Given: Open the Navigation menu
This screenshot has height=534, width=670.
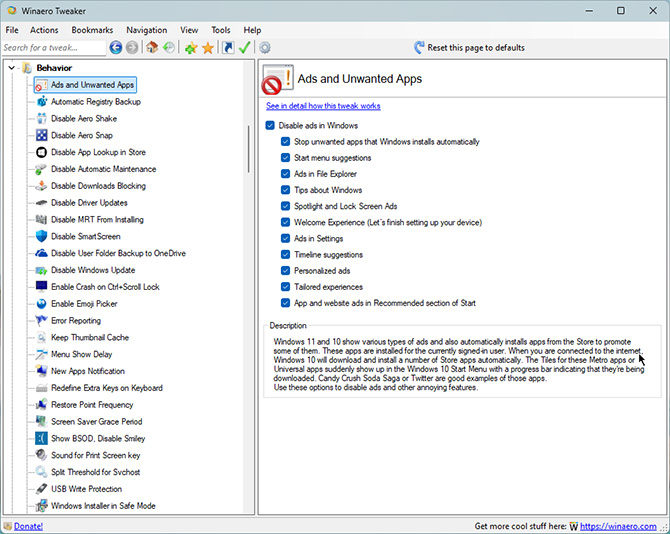Looking at the screenshot, I should (x=147, y=30).
